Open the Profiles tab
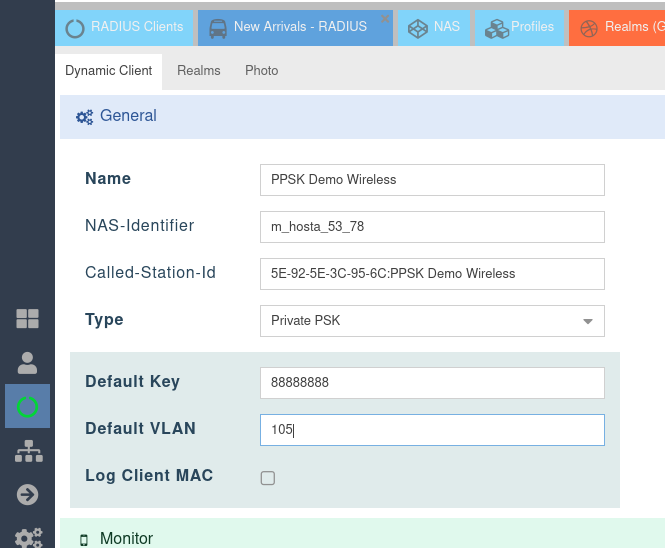This screenshot has height=548, width=665. pyautogui.click(x=519, y=27)
